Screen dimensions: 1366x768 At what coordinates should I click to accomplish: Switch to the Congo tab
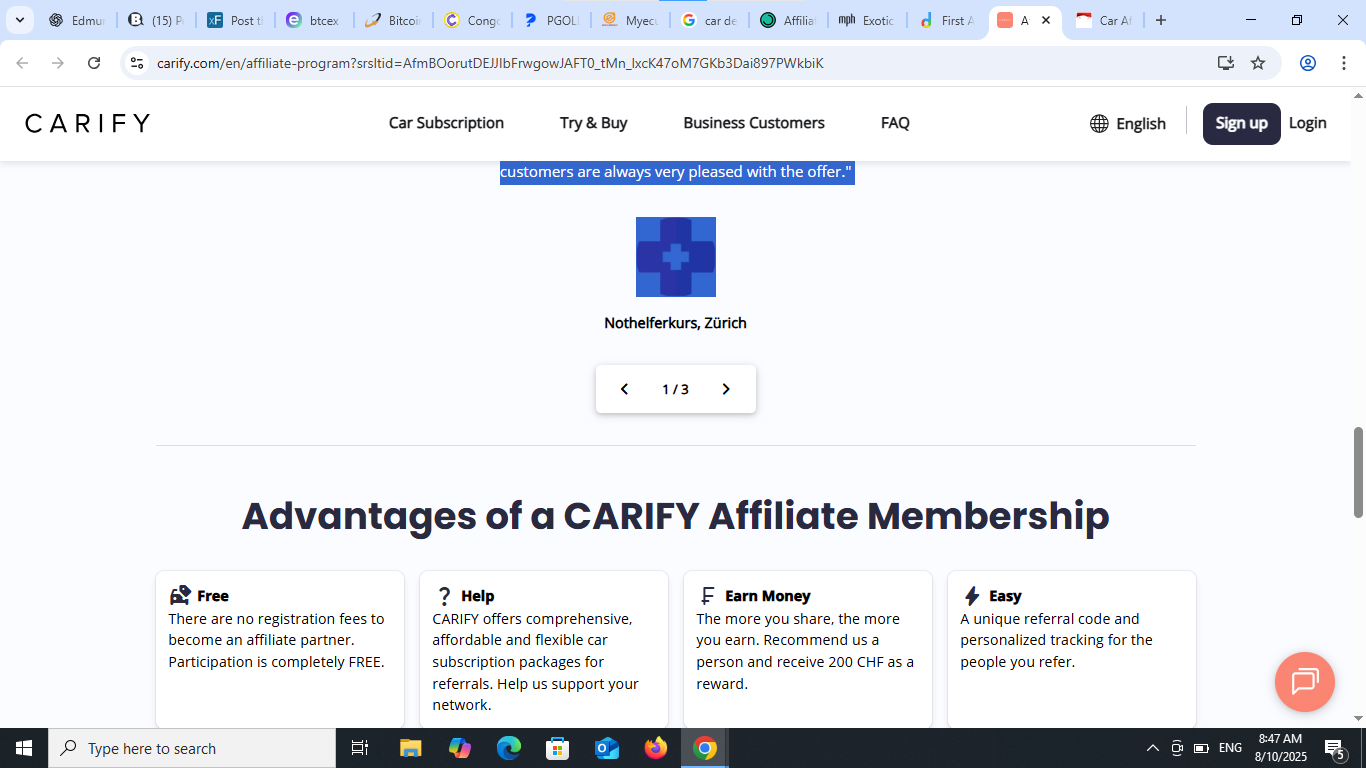pyautogui.click(x=472, y=20)
